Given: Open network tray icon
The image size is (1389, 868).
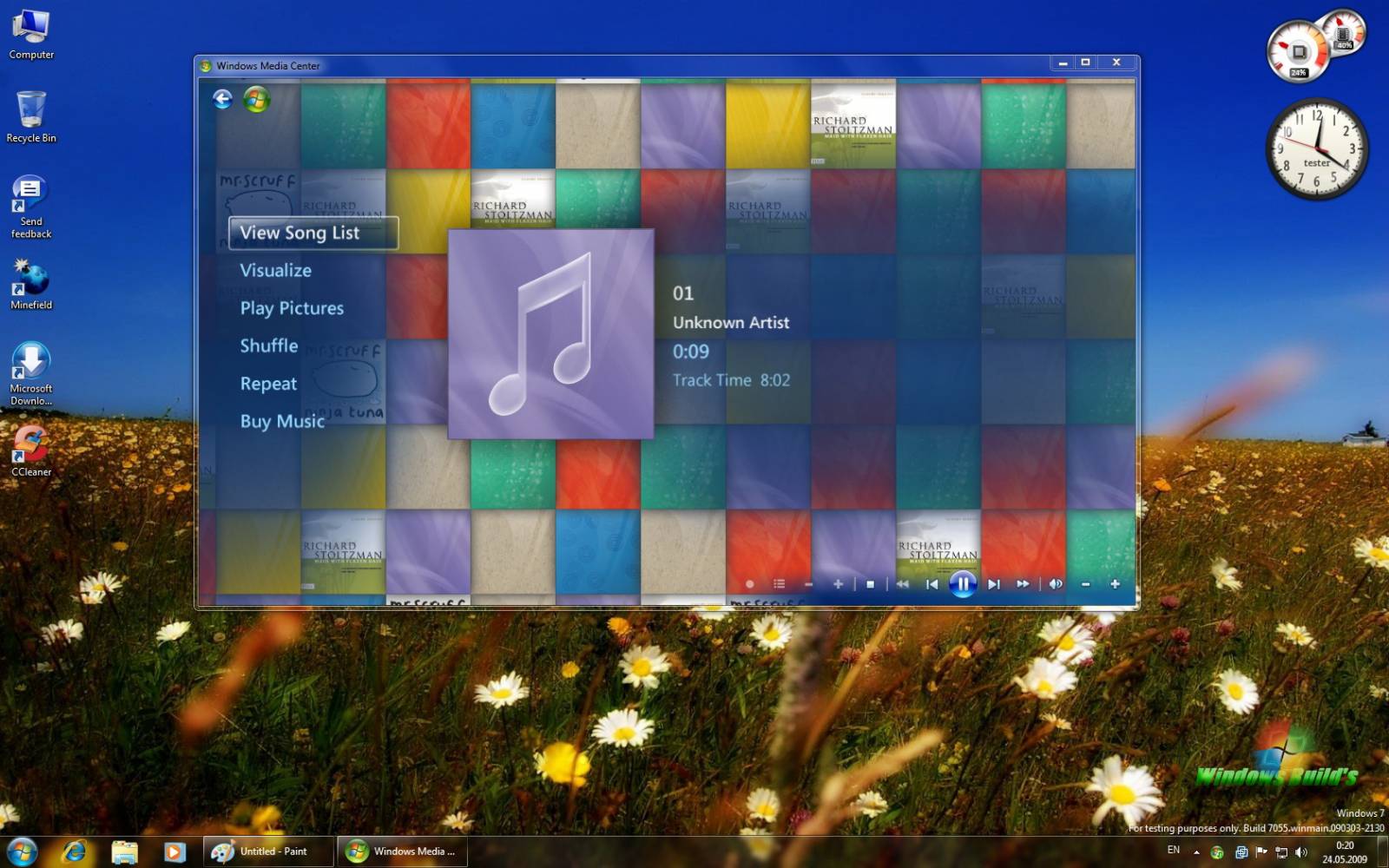Looking at the screenshot, I should click(x=1281, y=852).
